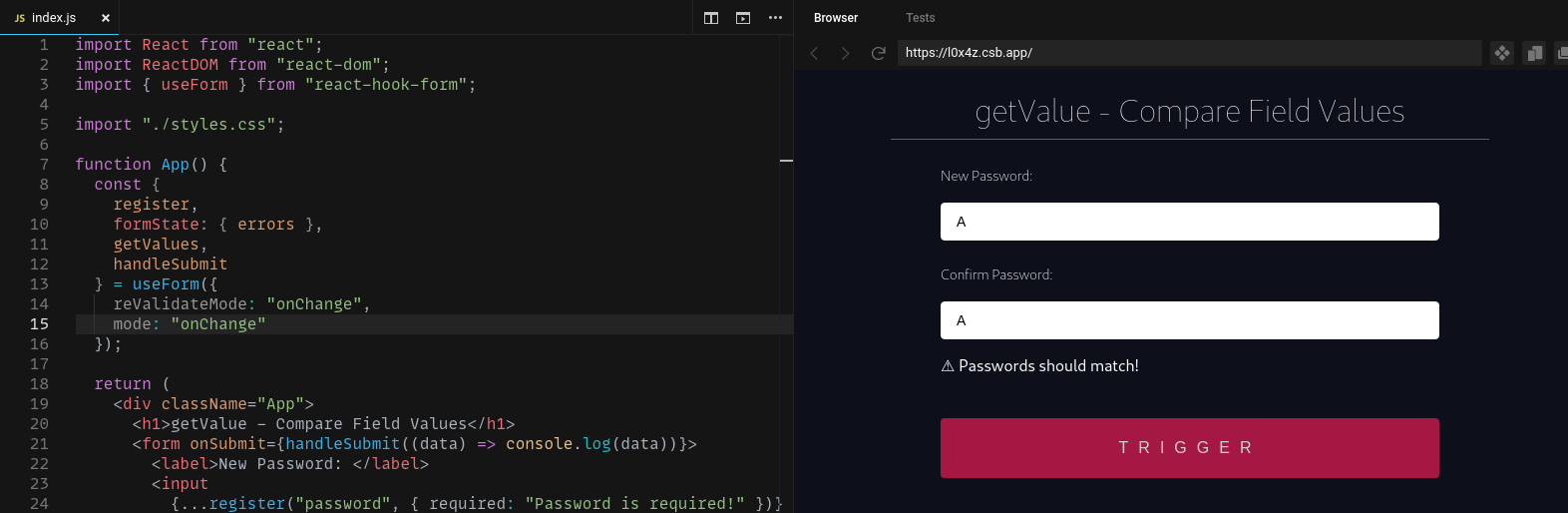Go forward in the preview browser
1568x513 pixels.
click(846, 53)
